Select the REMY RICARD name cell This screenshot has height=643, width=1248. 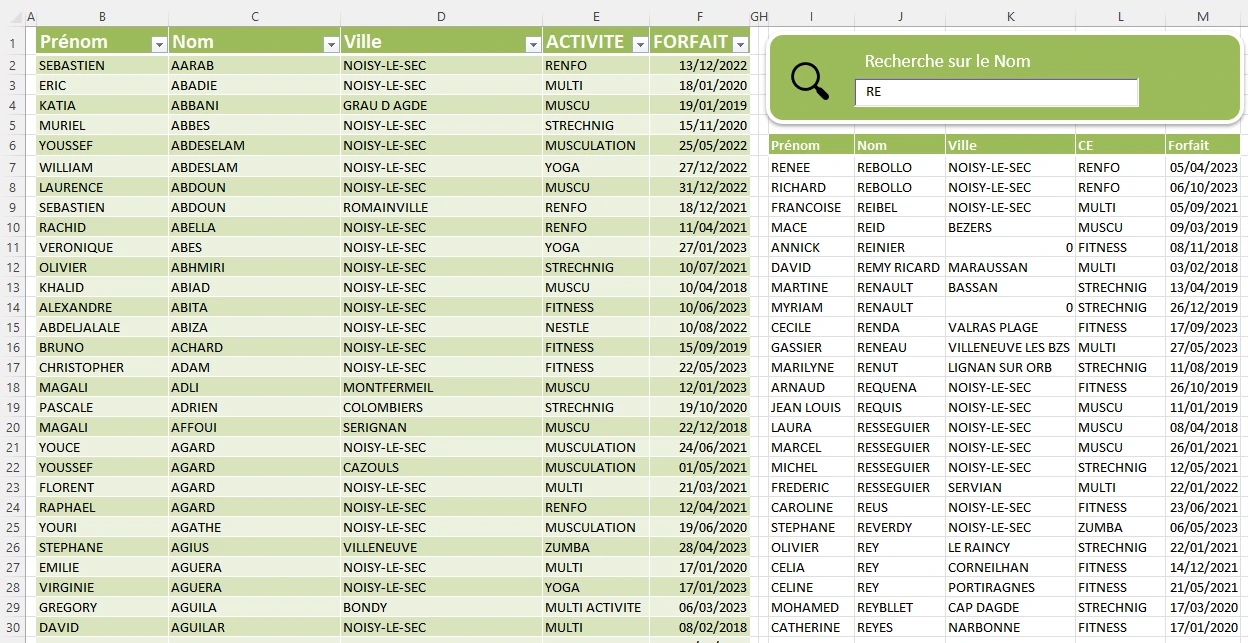click(898, 267)
